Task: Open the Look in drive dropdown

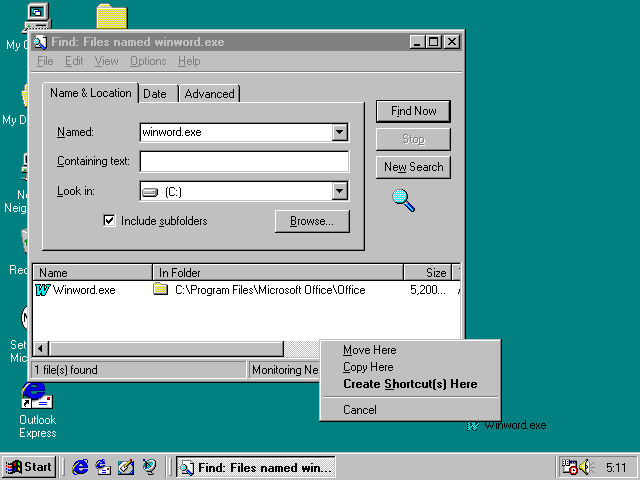Action: 339,191
